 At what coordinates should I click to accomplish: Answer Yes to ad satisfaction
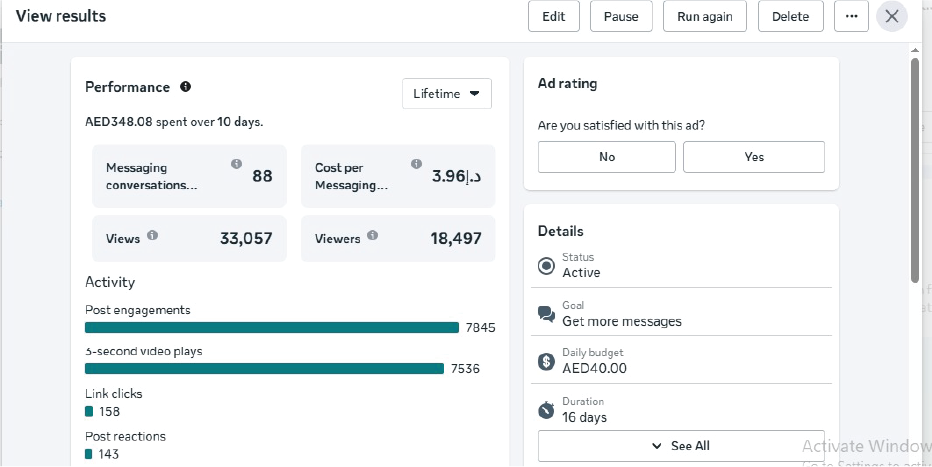tap(754, 157)
